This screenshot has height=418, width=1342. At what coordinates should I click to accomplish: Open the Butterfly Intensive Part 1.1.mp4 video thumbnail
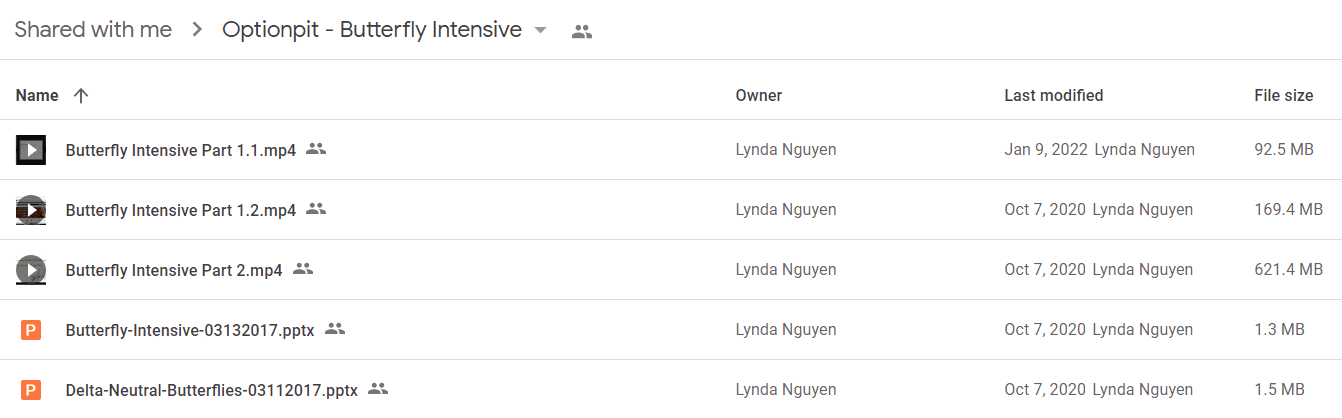pos(32,150)
